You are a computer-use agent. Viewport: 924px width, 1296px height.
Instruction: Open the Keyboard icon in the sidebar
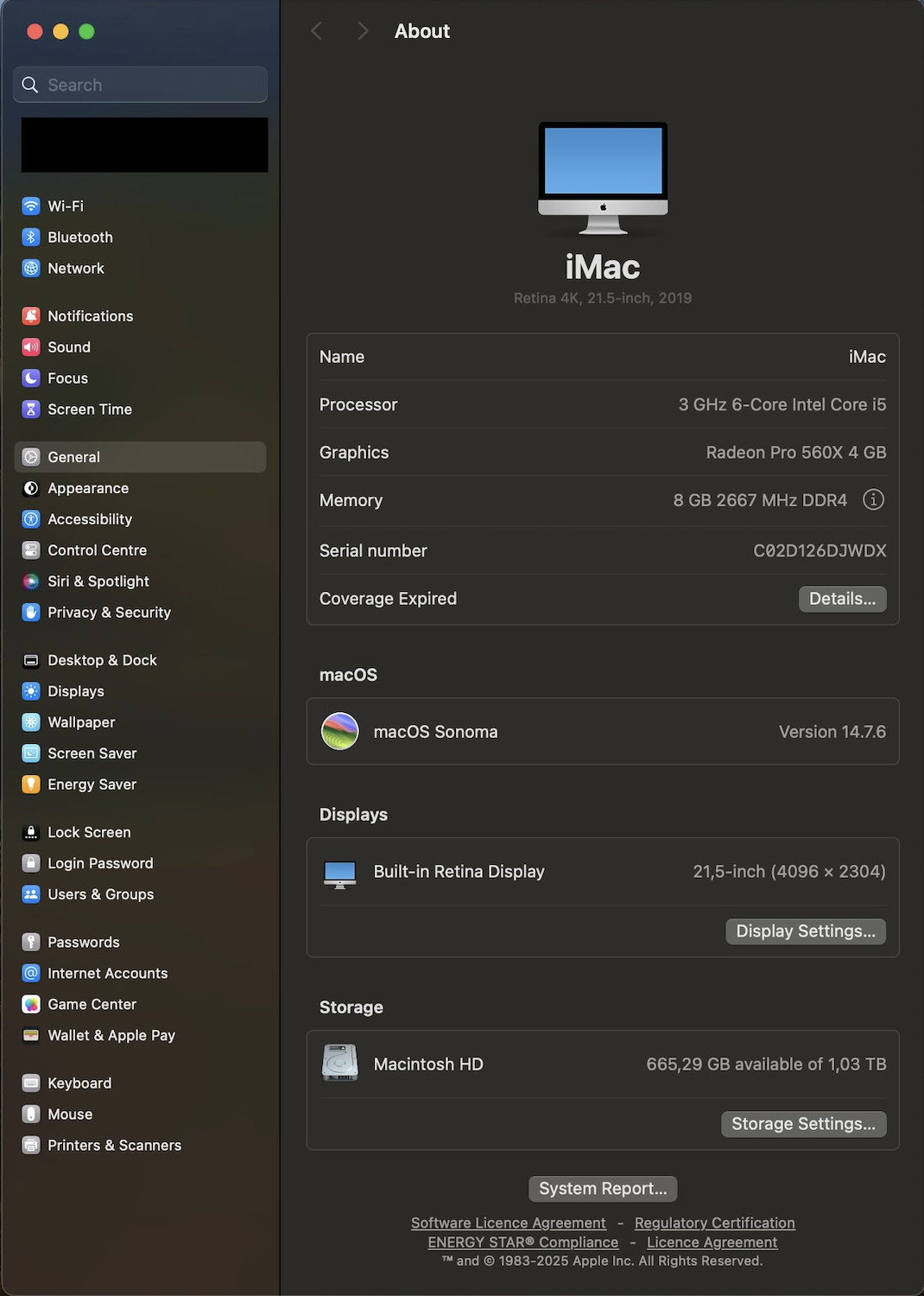pyautogui.click(x=31, y=1082)
